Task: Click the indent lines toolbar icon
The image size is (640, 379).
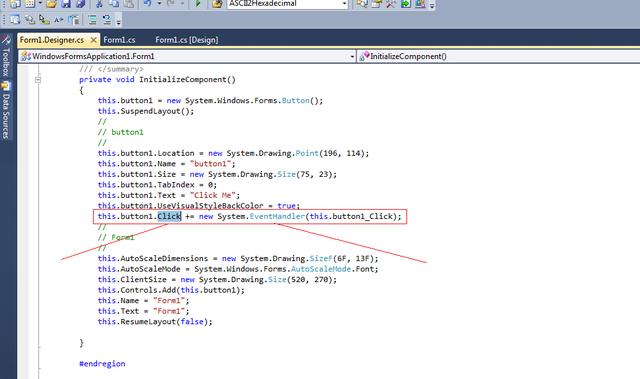Action: point(93,19)
